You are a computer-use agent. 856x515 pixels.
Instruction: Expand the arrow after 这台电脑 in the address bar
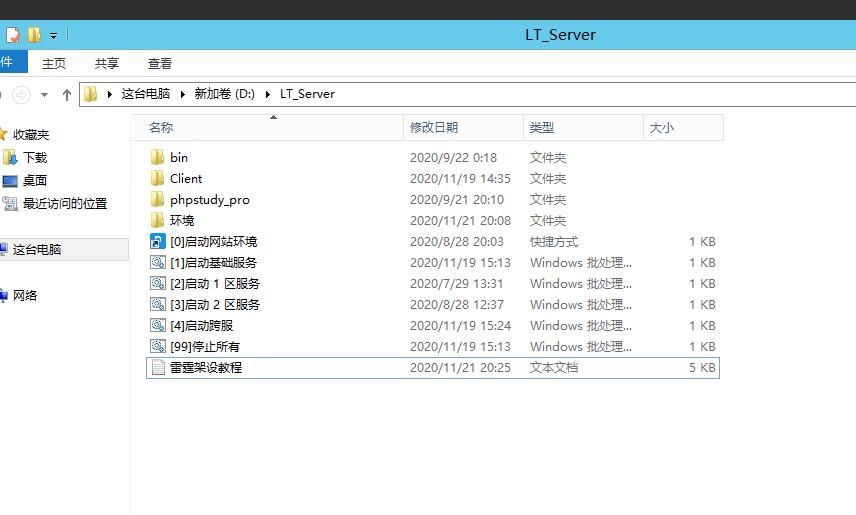(183, 94)
